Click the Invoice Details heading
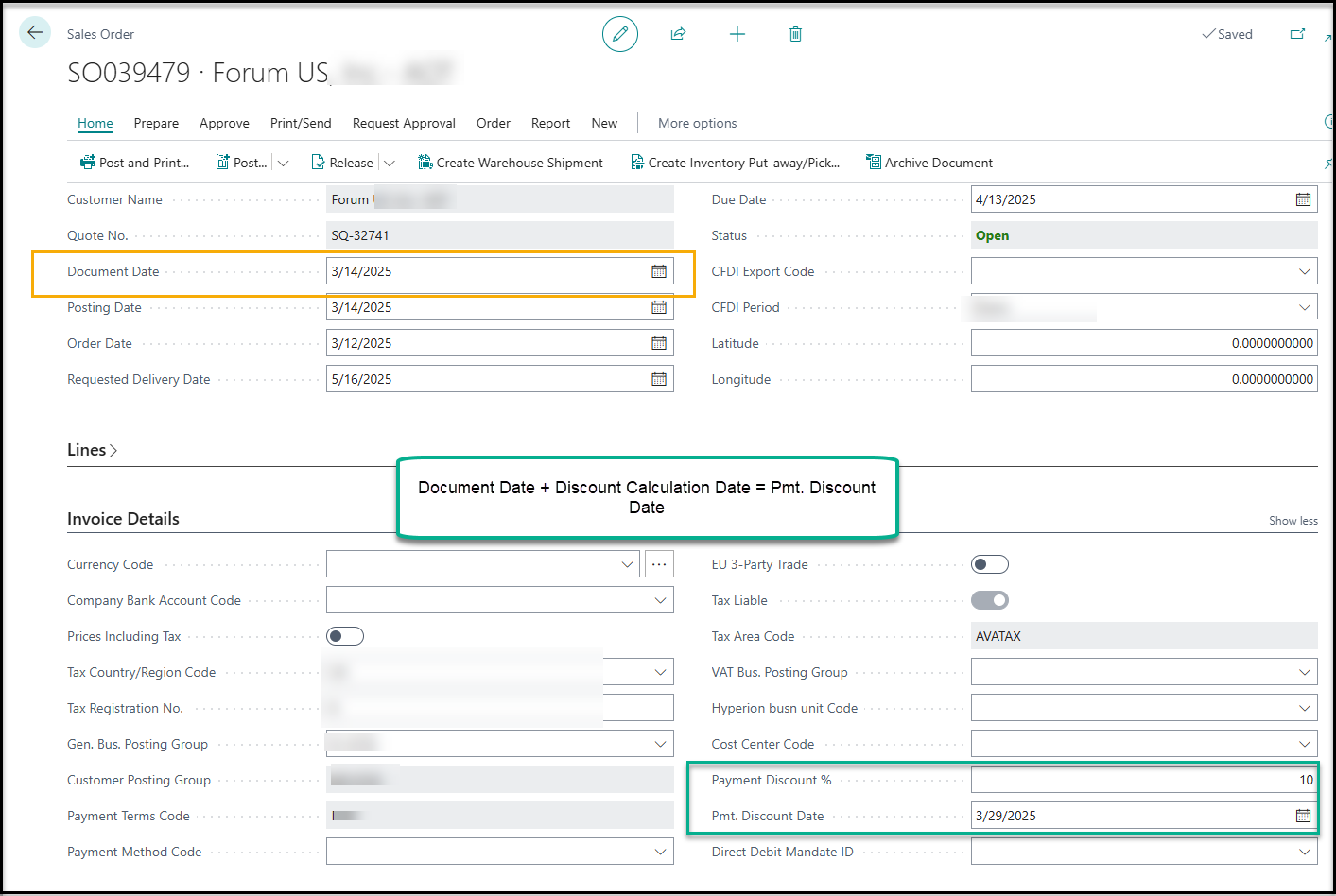This screenshot has width=1336, height=896. point(123,519)
